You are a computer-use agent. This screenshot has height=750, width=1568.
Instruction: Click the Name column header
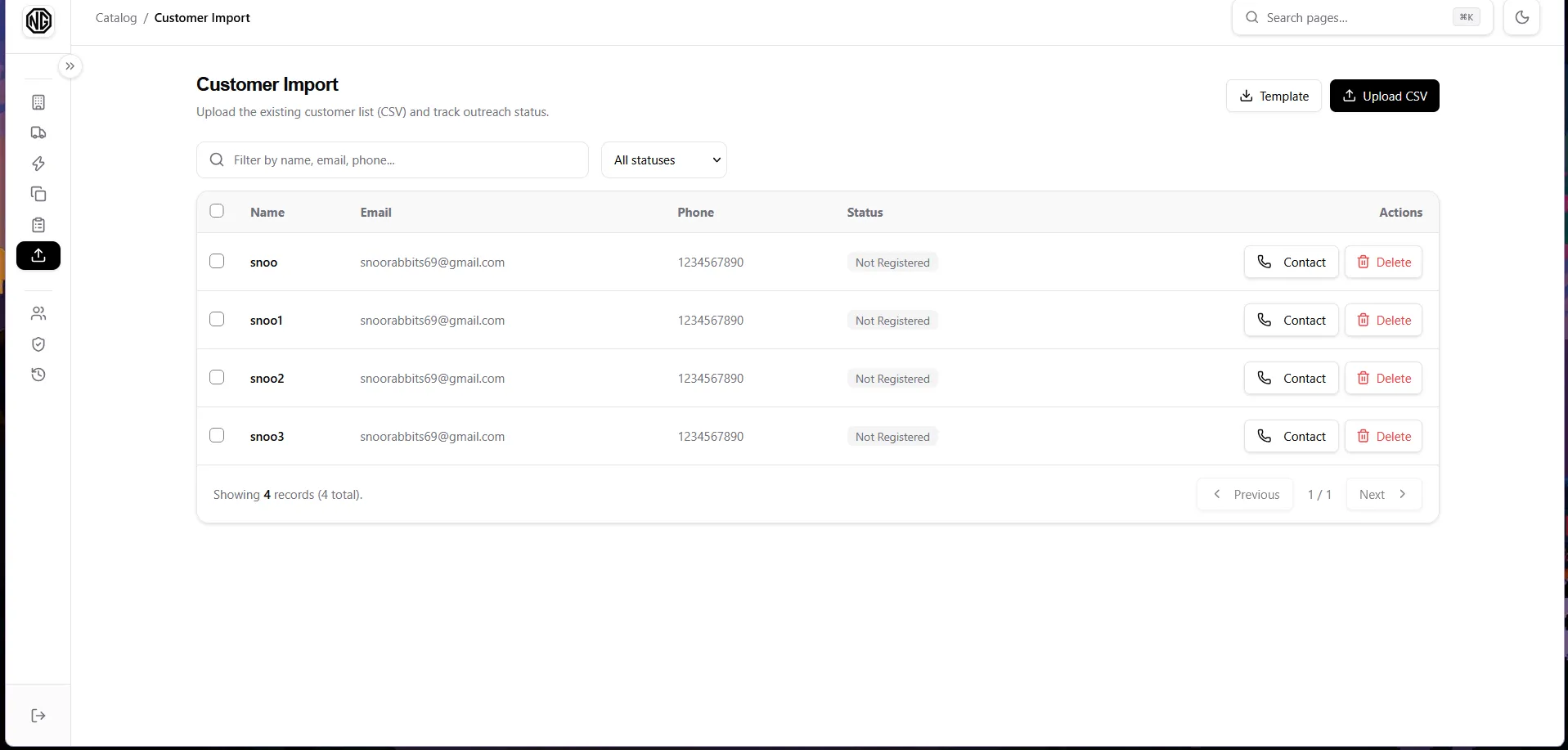pos(267,212)
